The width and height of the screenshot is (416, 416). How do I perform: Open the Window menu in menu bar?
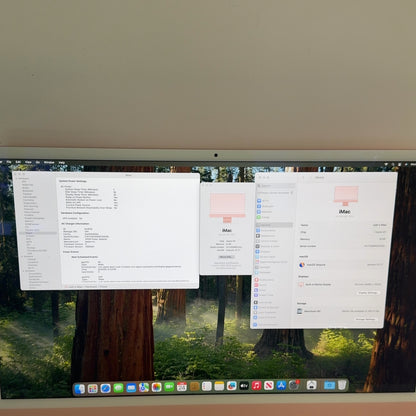(49, 162)
